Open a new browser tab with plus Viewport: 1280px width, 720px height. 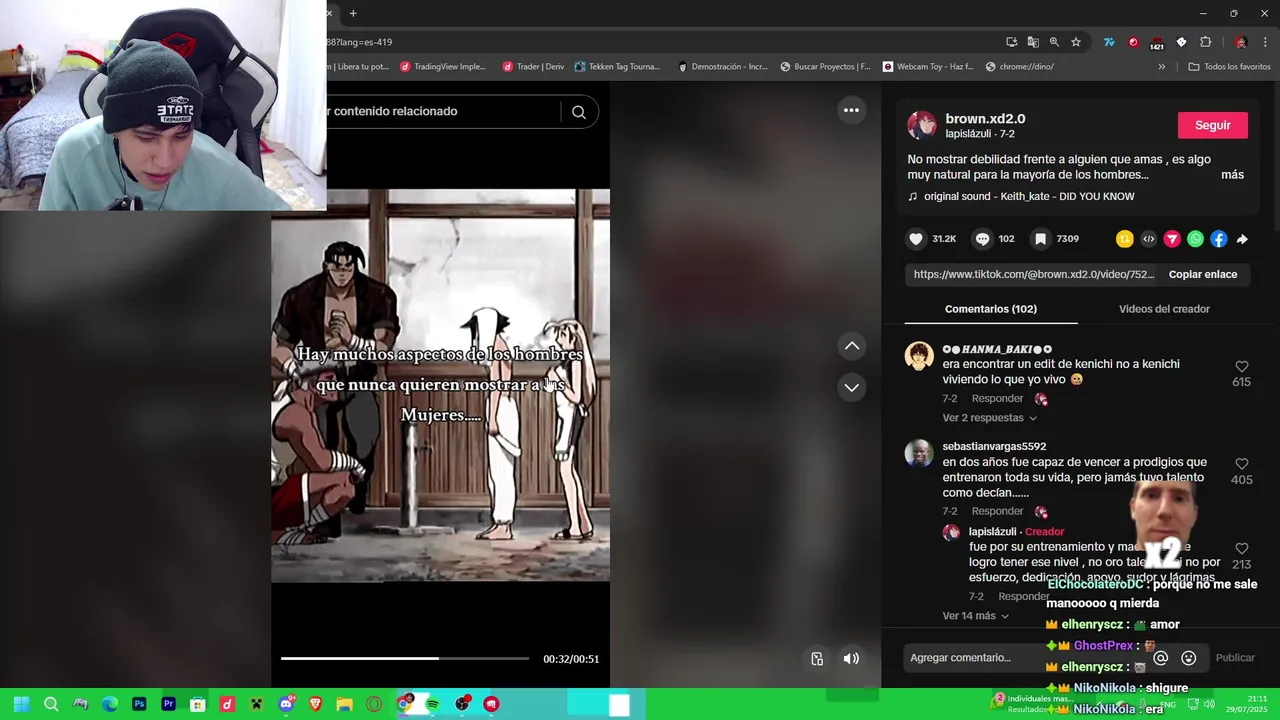tap(353, 13)
